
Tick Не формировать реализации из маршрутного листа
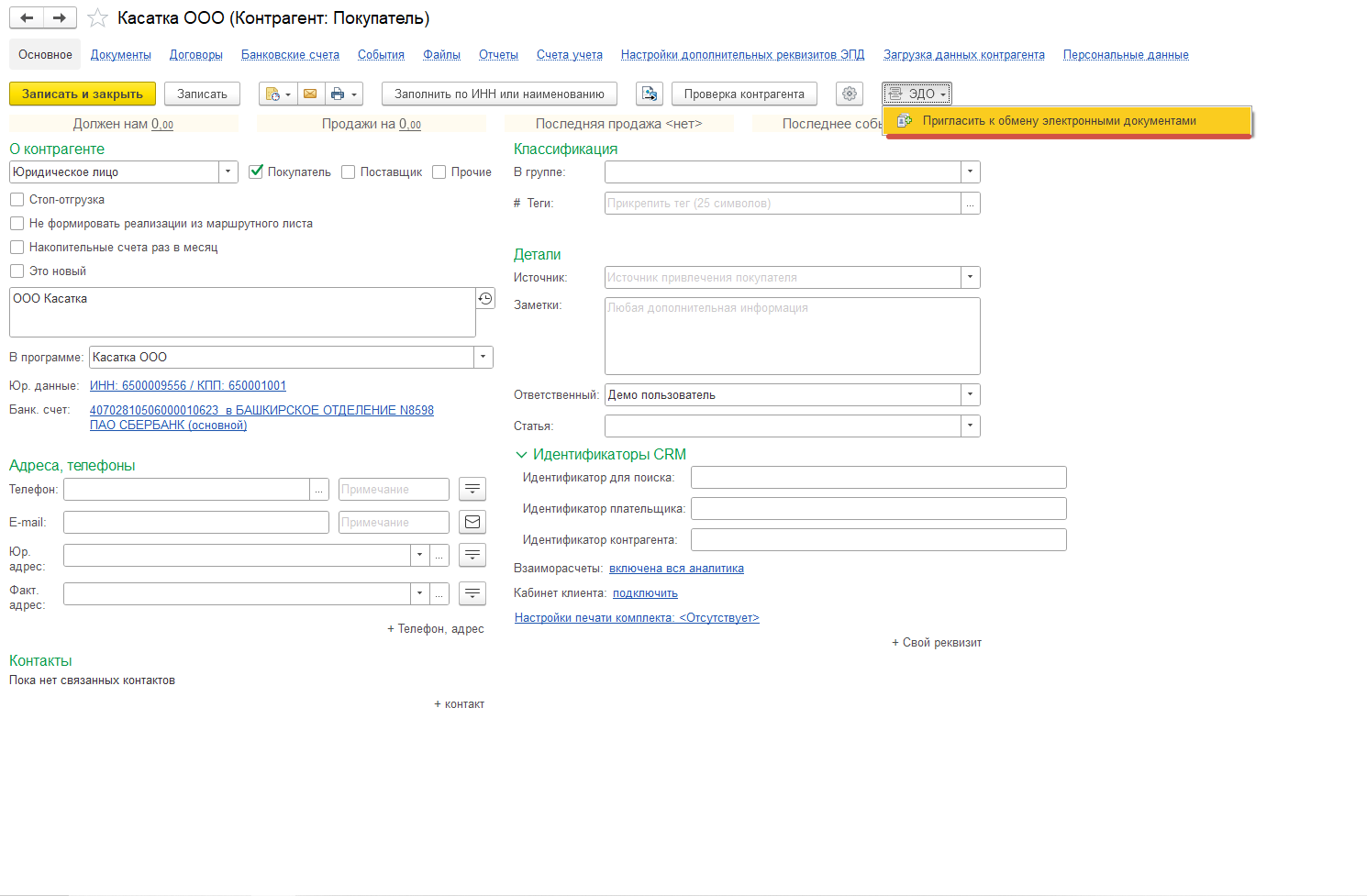(x=17, y=223)
